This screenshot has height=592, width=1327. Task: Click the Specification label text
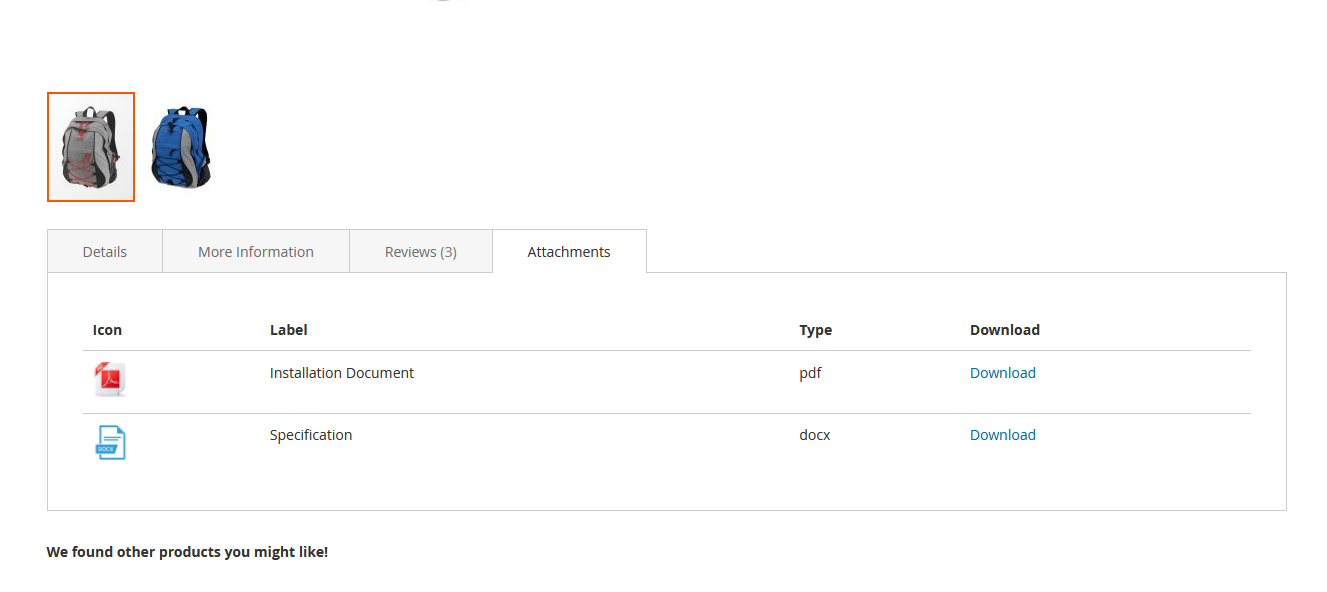click(x=310, y=434)
